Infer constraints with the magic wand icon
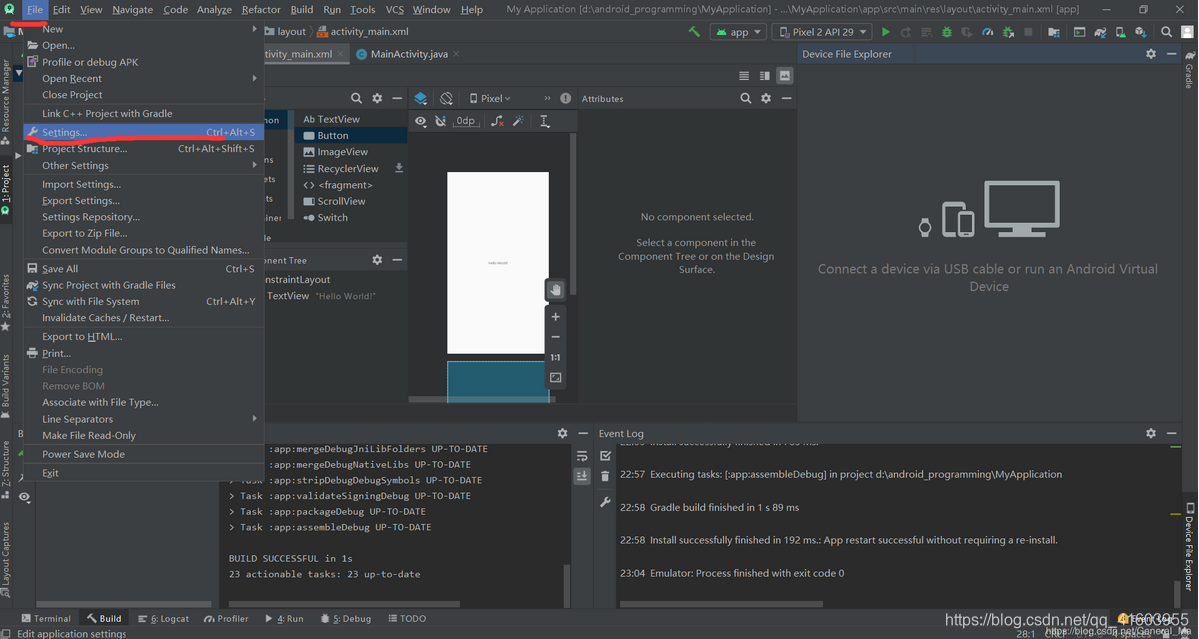 pos(518,120)
